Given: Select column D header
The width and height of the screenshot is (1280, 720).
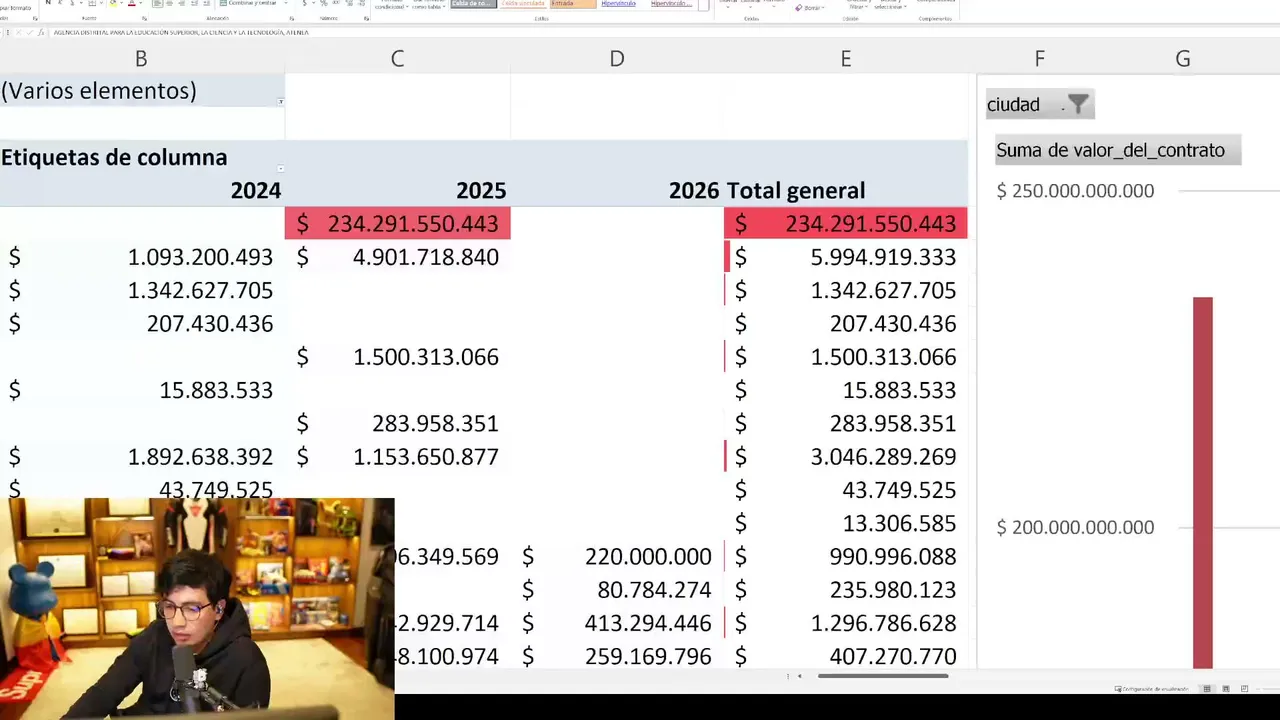Looking at the screenshot, I should (x=617, y=59).
